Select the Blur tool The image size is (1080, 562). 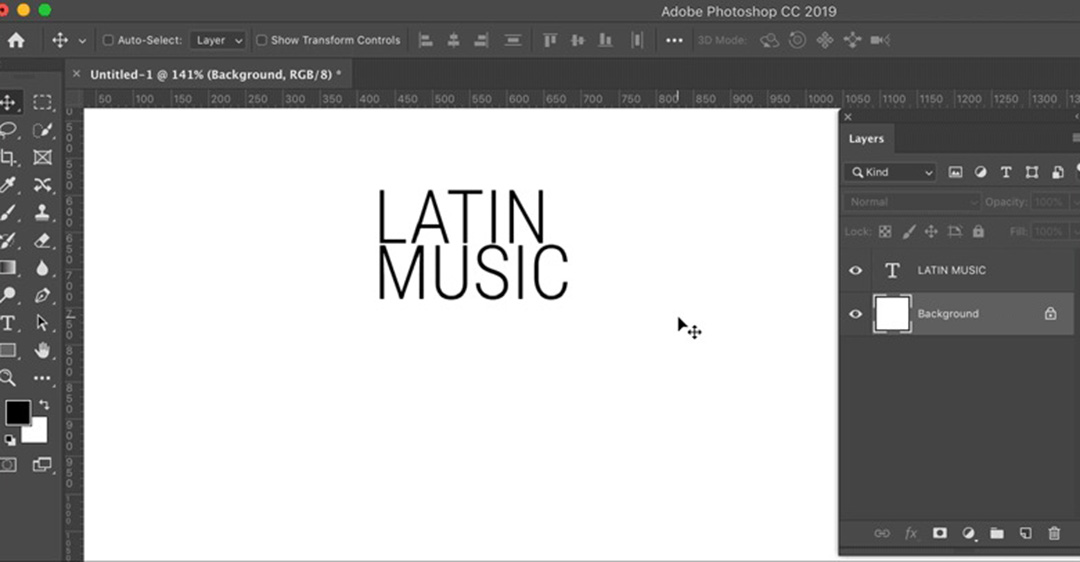(x=43, y=268)
